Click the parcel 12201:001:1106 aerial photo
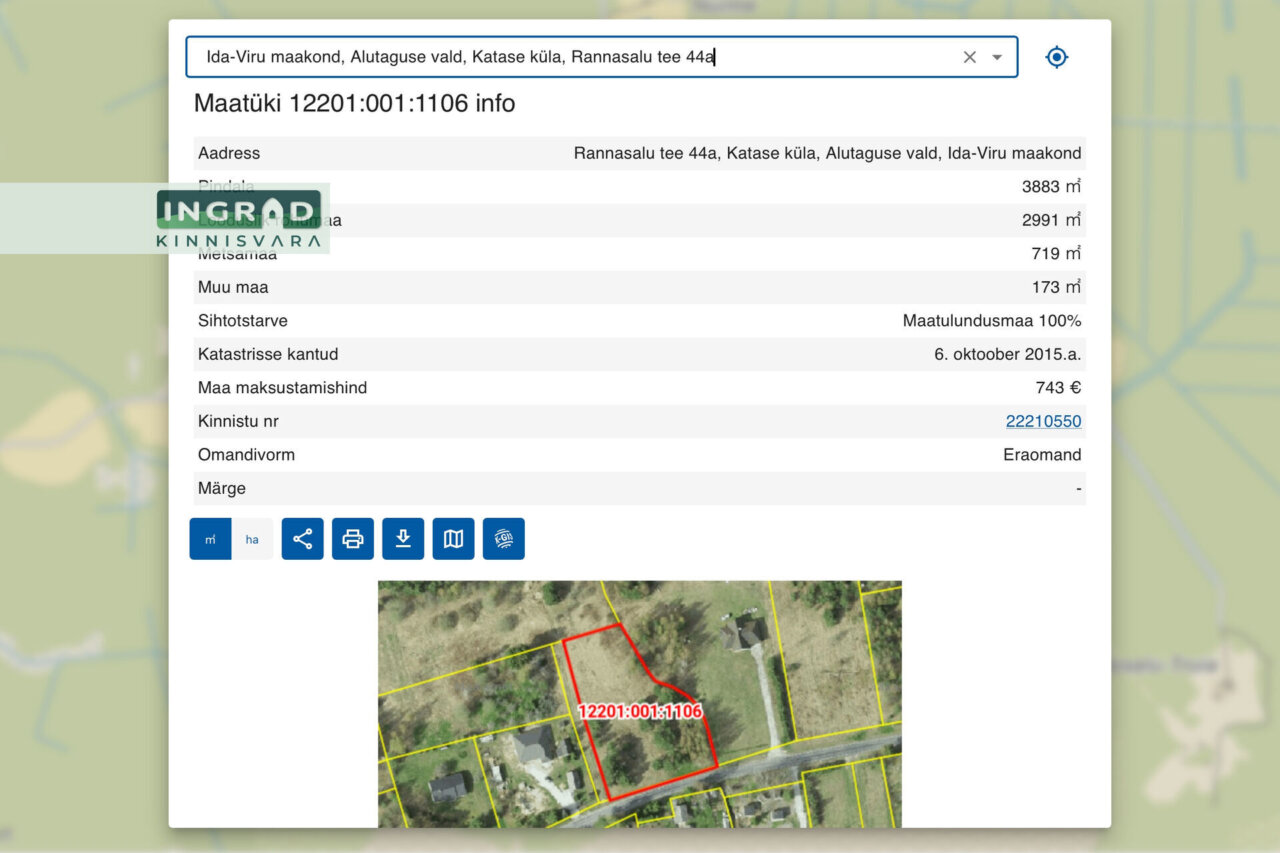The height and width of the screenshot is (853, 1280). (640, 704)
